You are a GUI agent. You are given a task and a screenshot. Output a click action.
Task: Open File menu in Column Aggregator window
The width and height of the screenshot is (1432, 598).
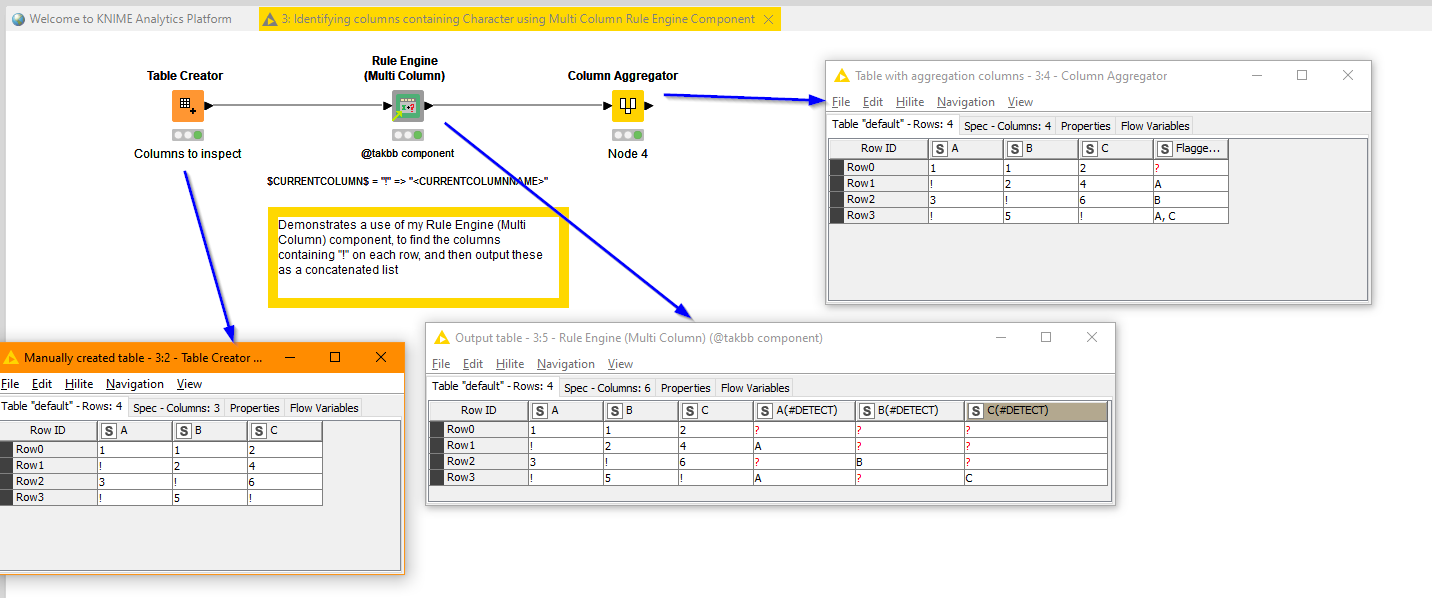(841, 102)
